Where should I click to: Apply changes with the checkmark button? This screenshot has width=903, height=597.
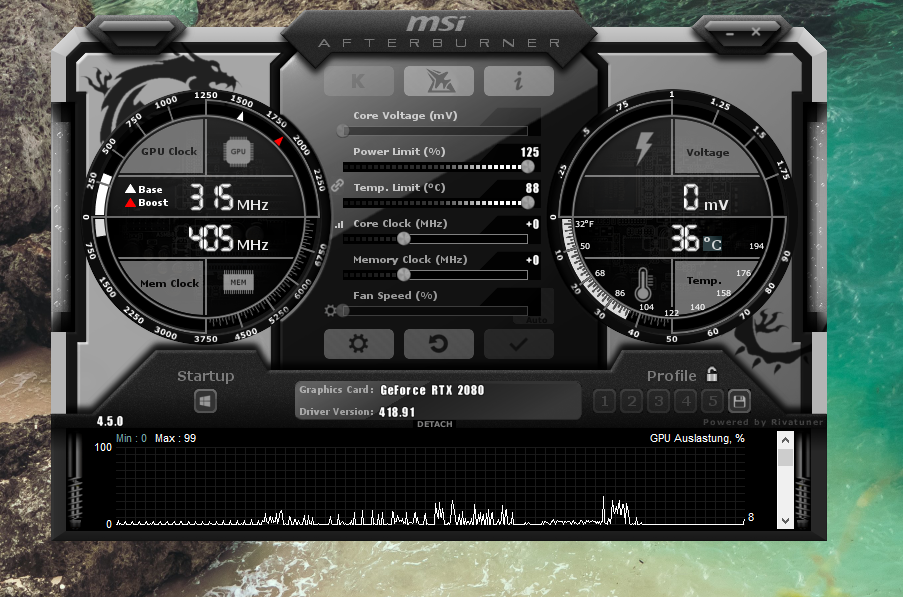click(x=519, y=344)
